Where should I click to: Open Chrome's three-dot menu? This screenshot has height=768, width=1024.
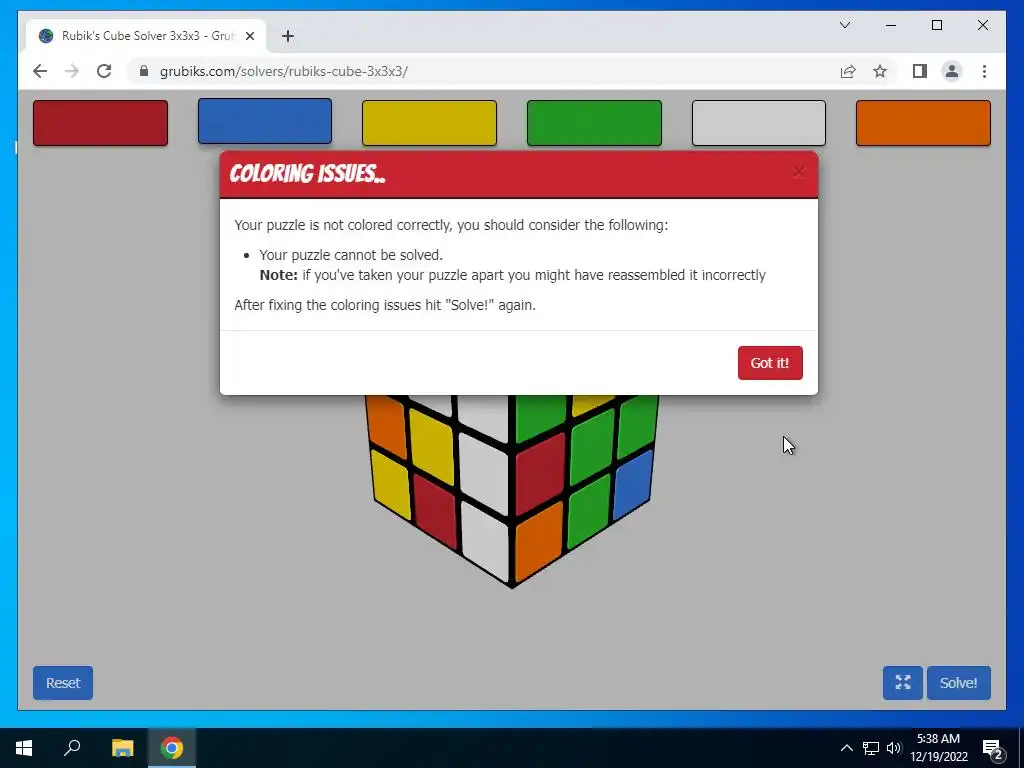pyautogui.click(x=984, y=71)
